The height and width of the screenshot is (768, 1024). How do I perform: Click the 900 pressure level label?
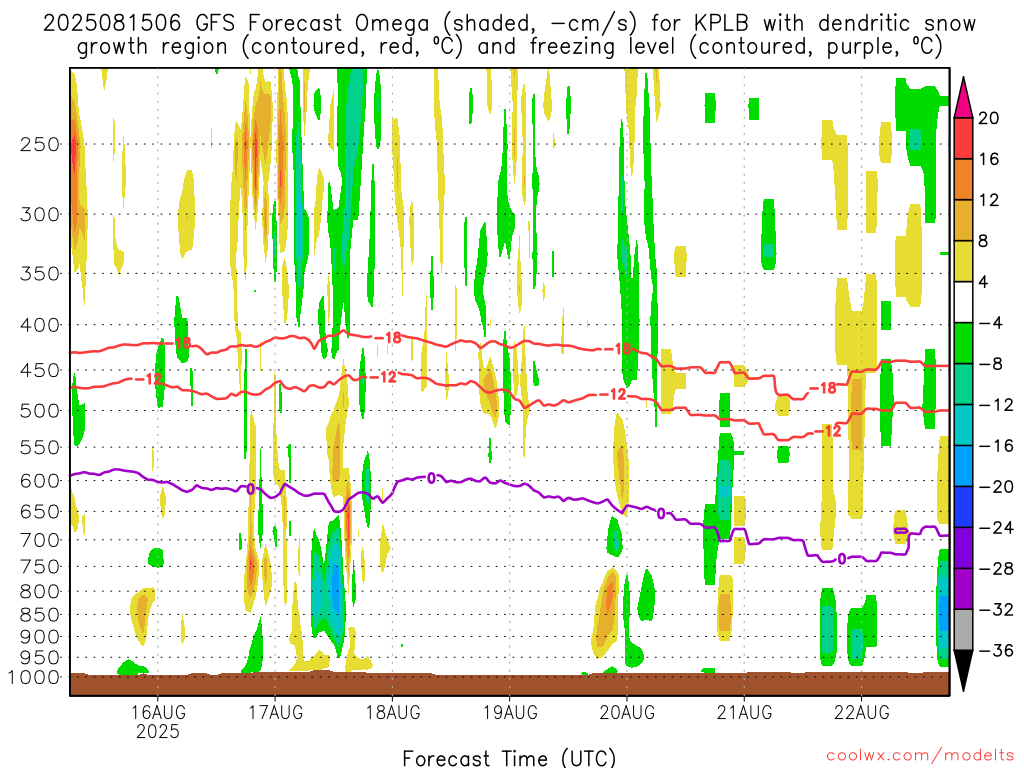(x=40, y=637)
